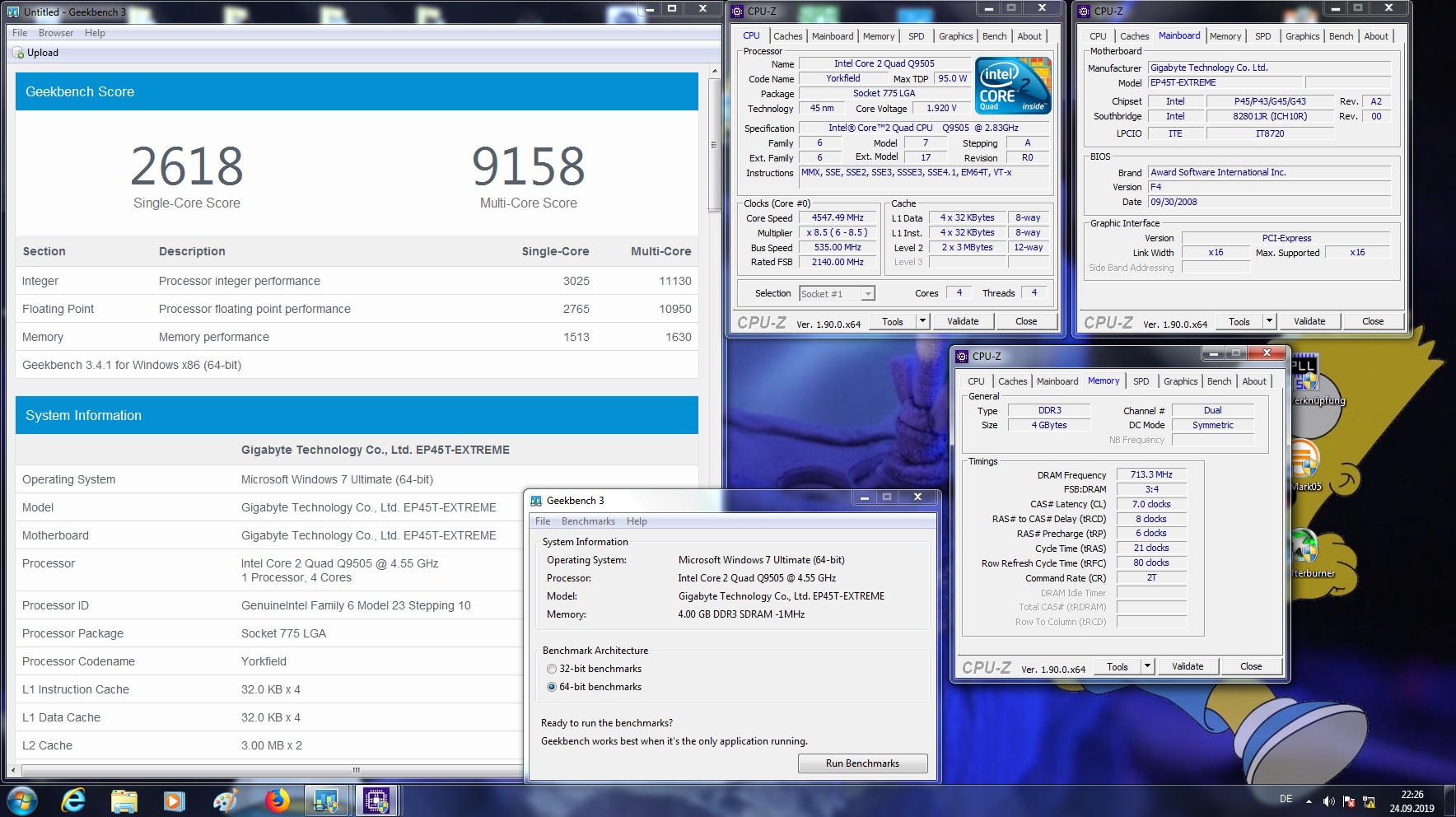Open Graphics tab in Mainboard CPU-Z window

click(x=1302, y=36)
